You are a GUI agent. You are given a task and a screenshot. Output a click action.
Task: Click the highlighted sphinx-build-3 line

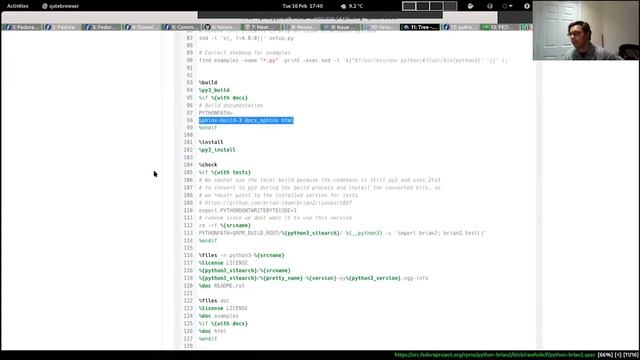click(x=246, y=120)
